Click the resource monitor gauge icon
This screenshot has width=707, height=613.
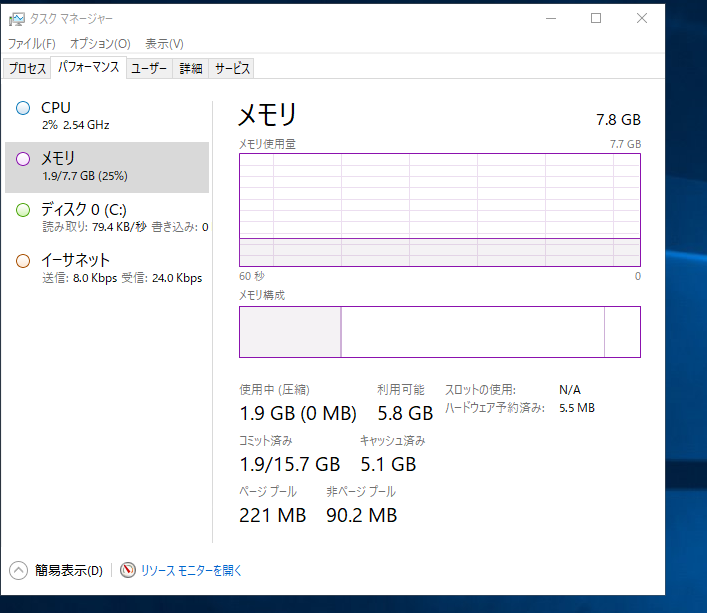tap(128, 570)
